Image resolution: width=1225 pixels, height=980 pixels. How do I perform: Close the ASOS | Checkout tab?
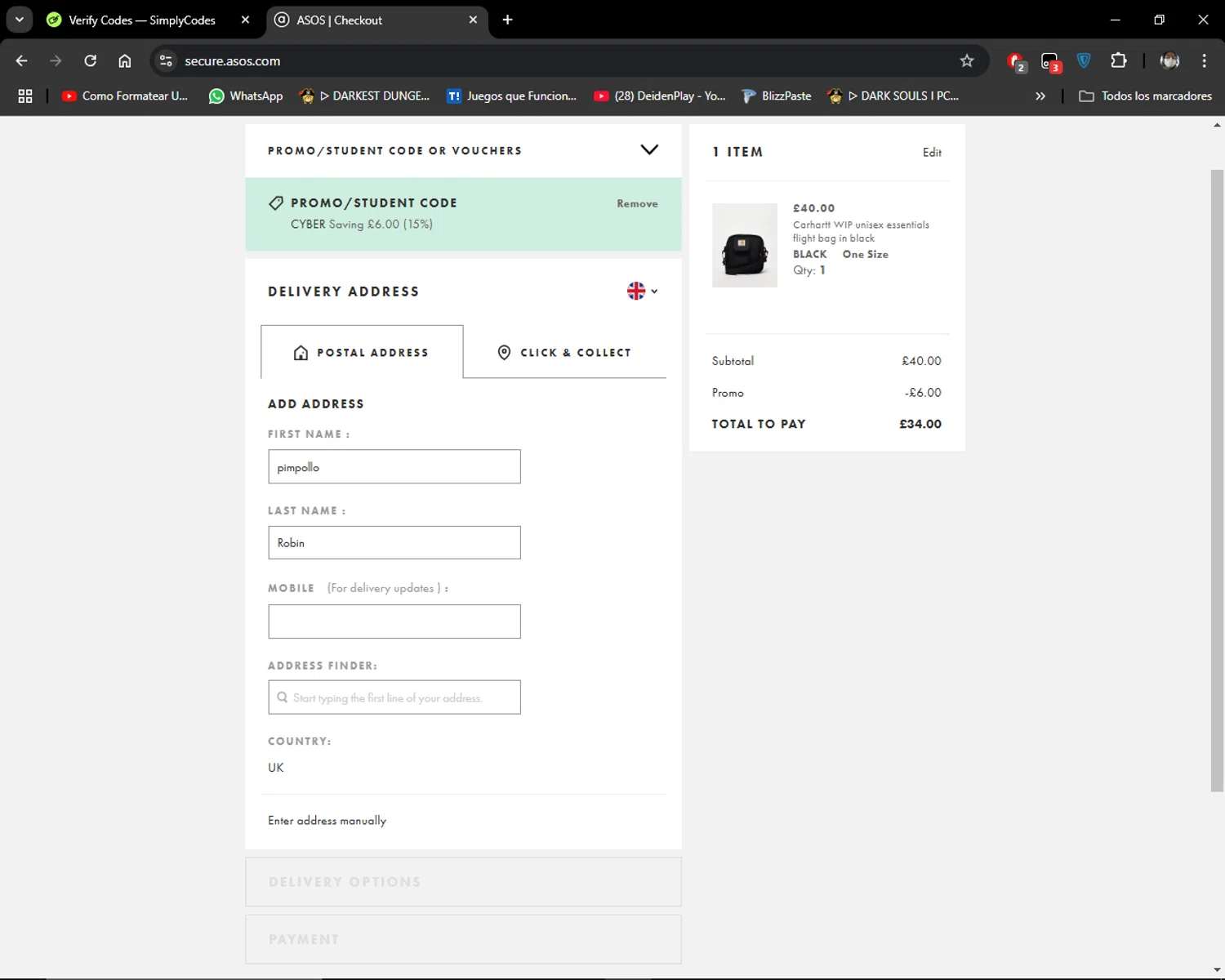point(473,20)
